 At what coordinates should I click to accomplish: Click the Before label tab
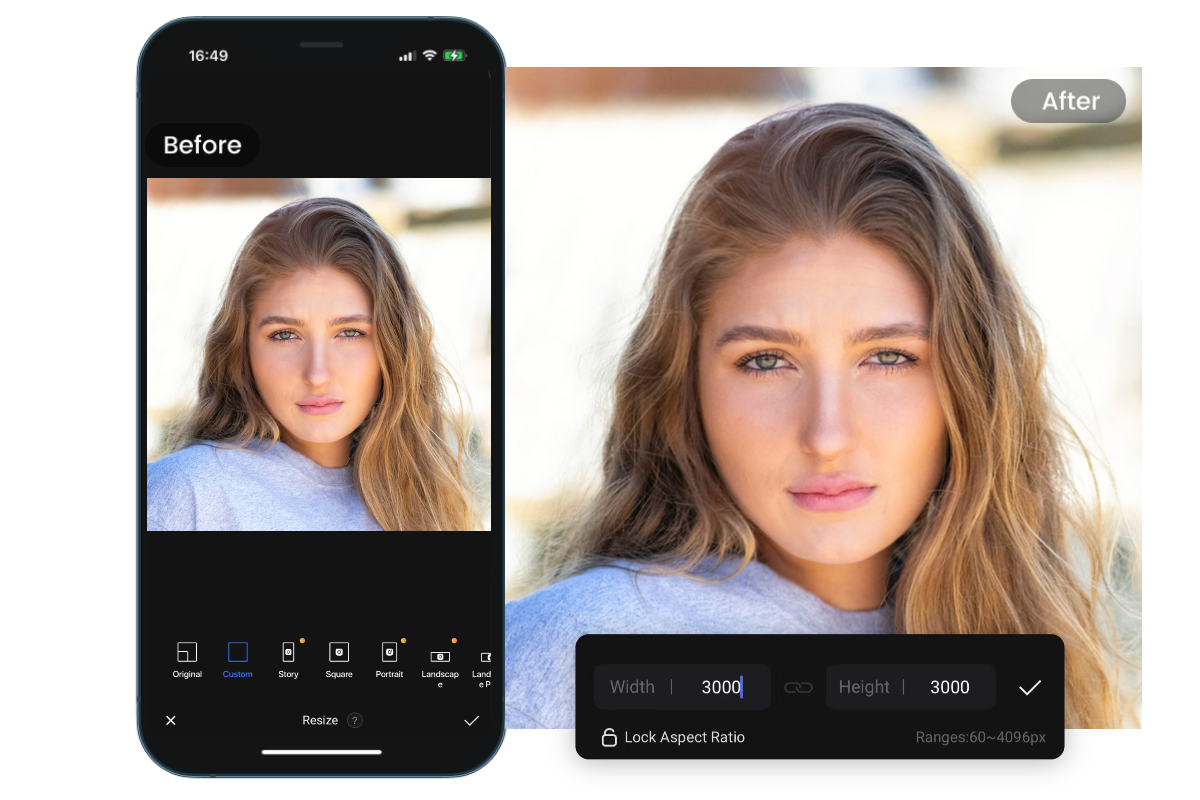pyautogui.click(x=202, y=145)
